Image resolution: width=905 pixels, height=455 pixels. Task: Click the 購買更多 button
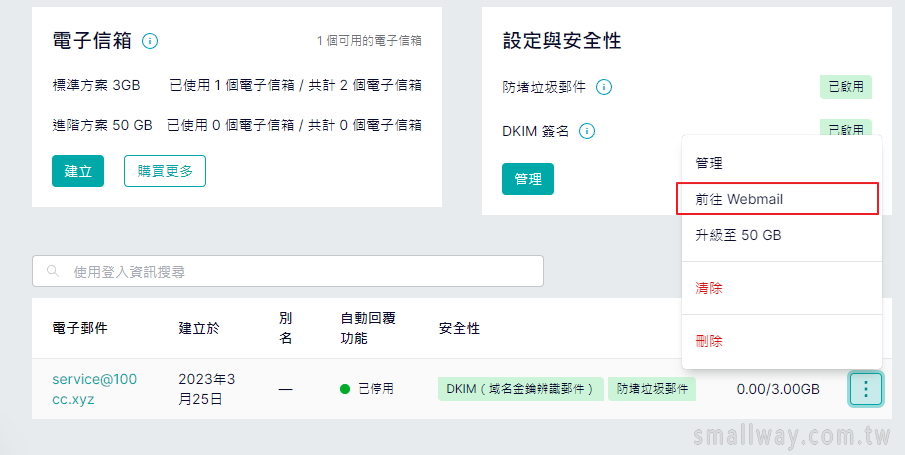coord(165,171)
